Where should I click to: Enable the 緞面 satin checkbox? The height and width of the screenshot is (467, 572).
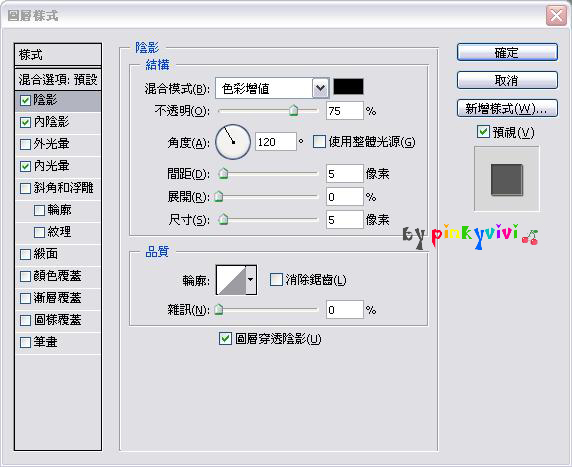[x=25, y=254]
